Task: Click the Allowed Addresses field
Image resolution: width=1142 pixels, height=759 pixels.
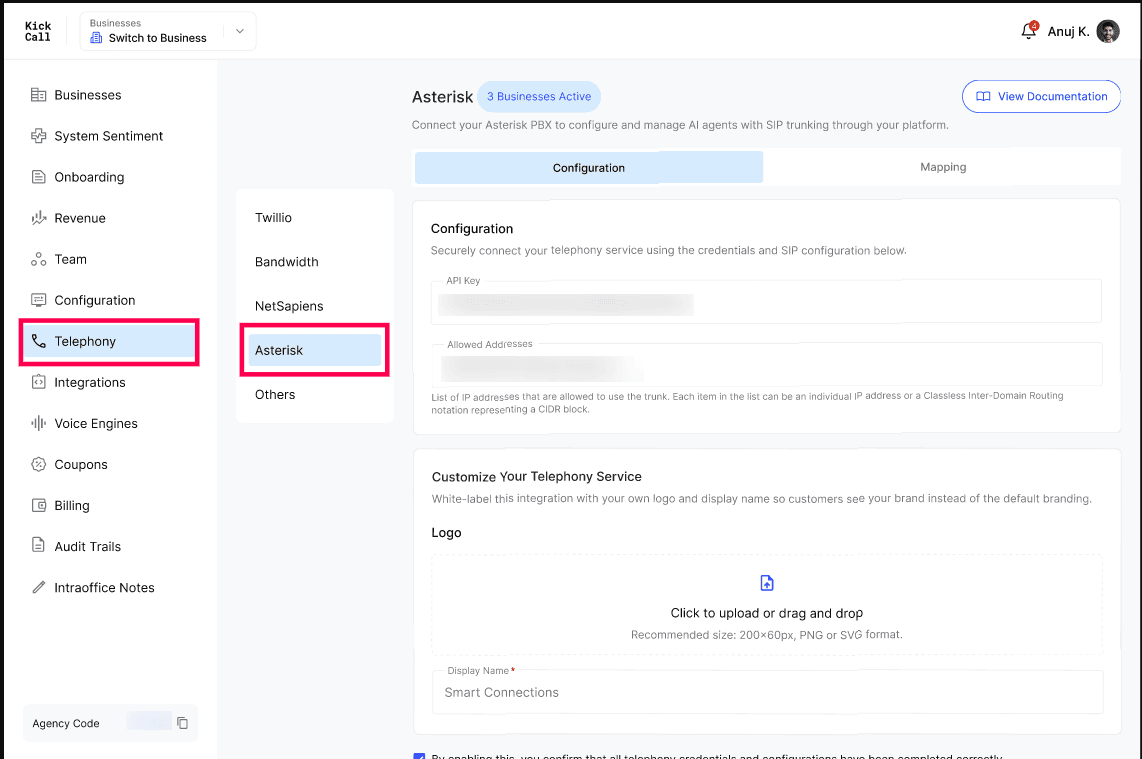Action: [766, 366]
